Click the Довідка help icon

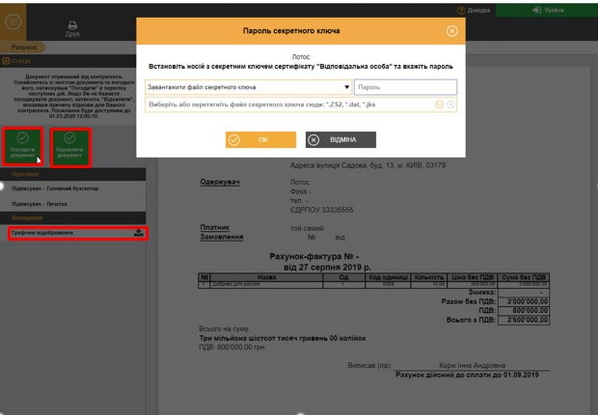461,11
